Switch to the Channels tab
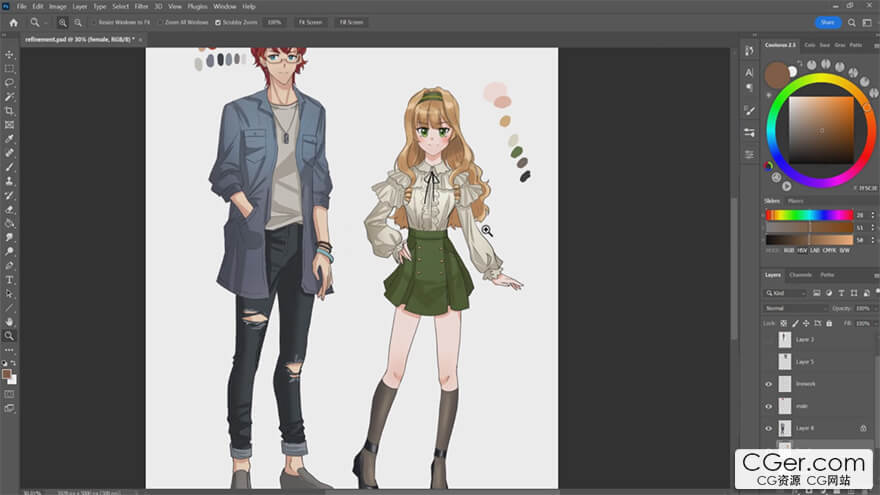880x495 pixels. (801, 275)
